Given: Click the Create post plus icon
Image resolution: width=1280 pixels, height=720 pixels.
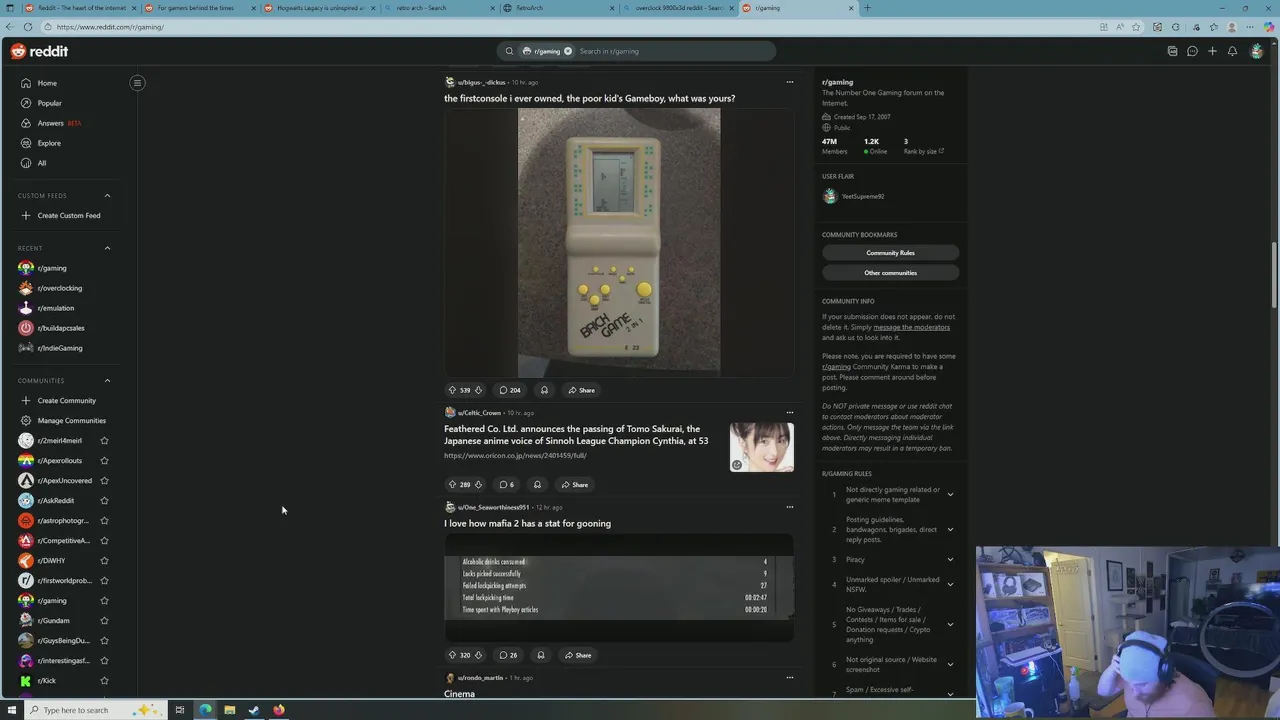Looking at the screenshot, I should point(1212,51).
